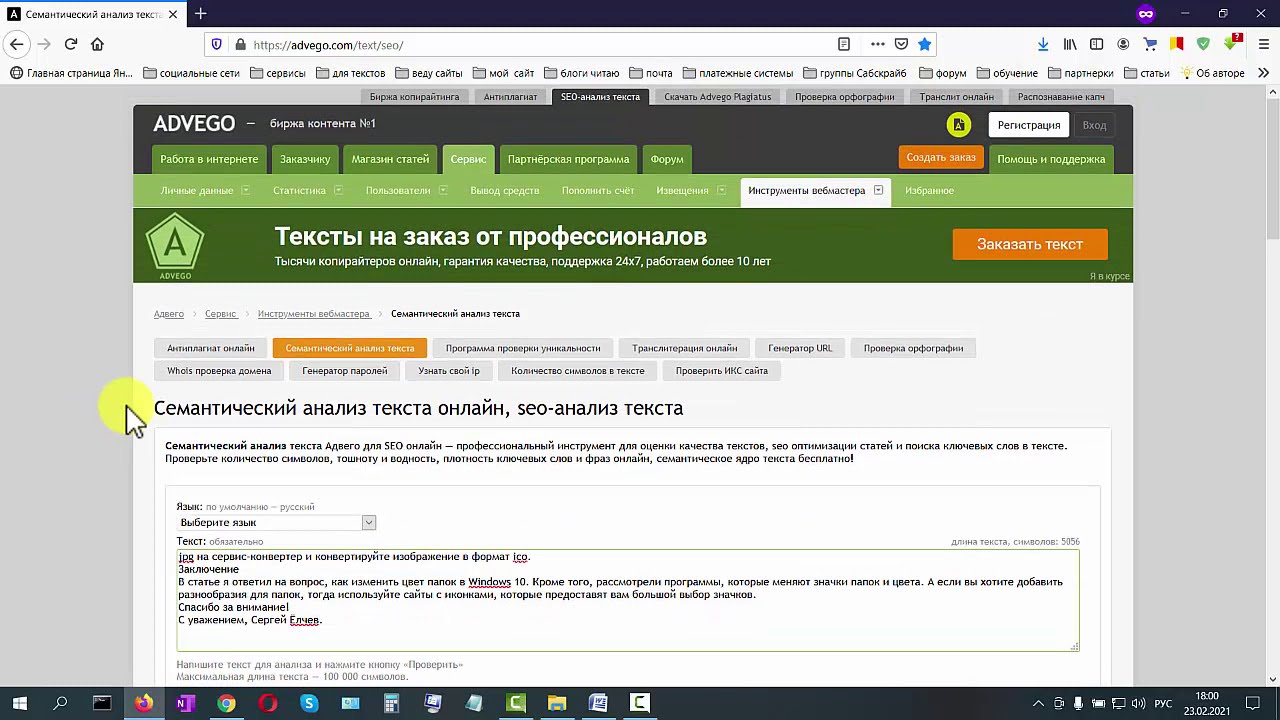Screen dimensions: 1280x720
Task: Open Windows taskbar search
Action: (x=60, y=703)
